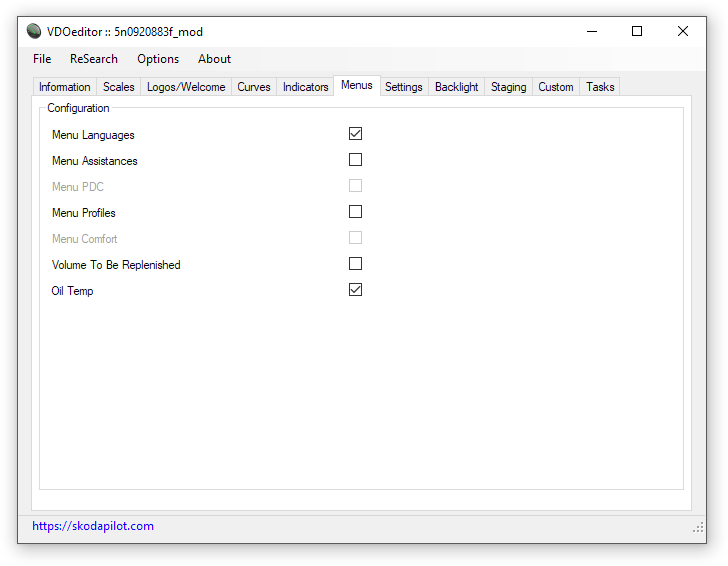Image resolution: width=728 pixels, height=566 pixels.
Task: Click the VDOeditor app icon in title bar
Action: click(34, 31)
